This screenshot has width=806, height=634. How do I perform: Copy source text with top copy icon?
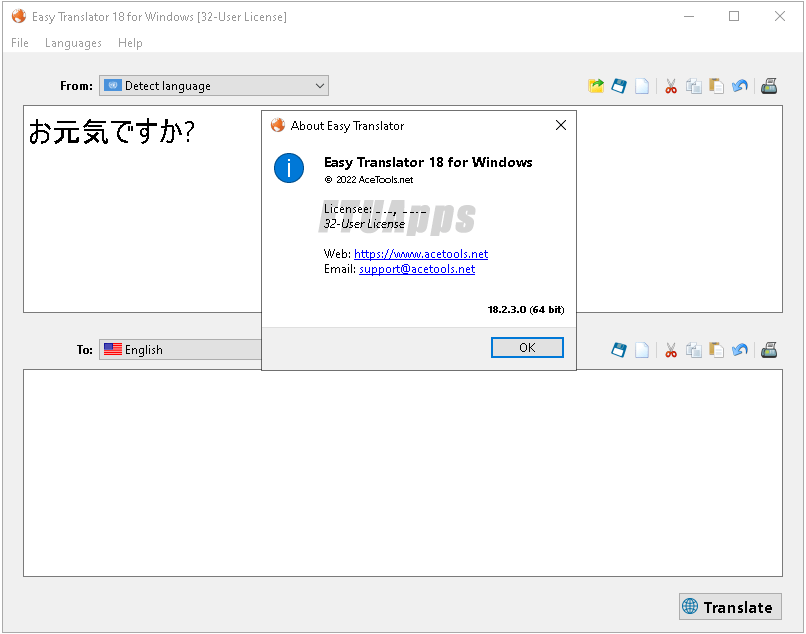[694, 86]
